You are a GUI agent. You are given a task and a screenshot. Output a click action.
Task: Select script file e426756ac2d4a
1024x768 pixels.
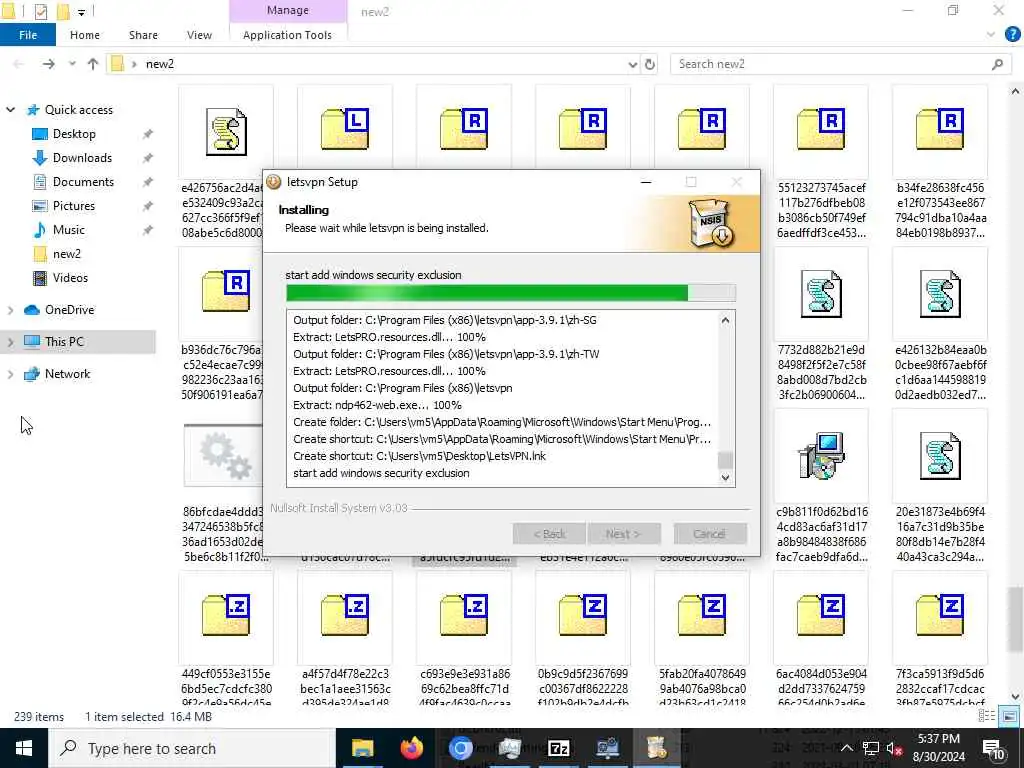(225, 132)
